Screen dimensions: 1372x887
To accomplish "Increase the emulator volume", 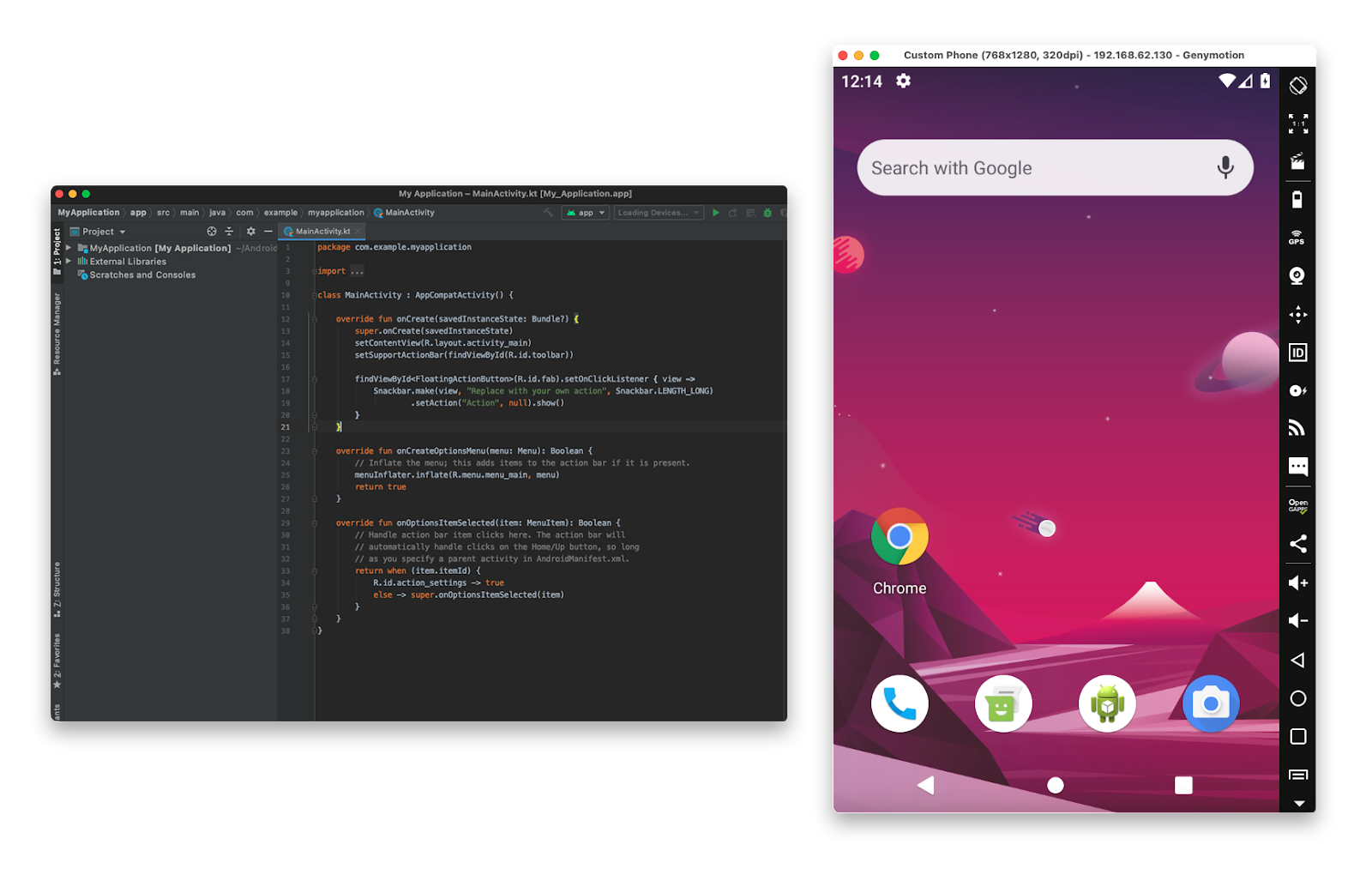I will tap(1297, 582).
